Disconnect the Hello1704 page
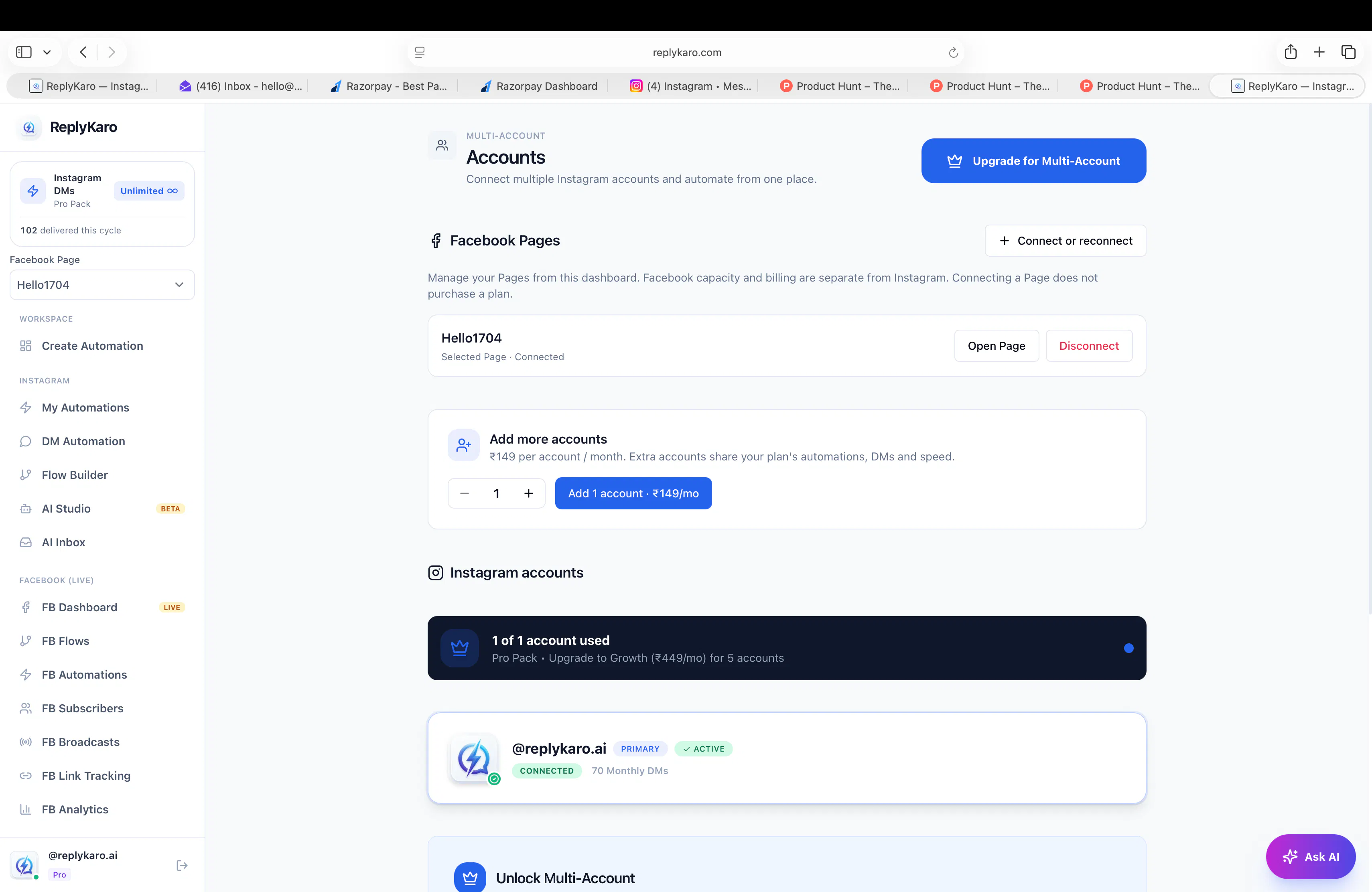The height and width of the screenshot is (892, 1372). (x=1088, y=346)
